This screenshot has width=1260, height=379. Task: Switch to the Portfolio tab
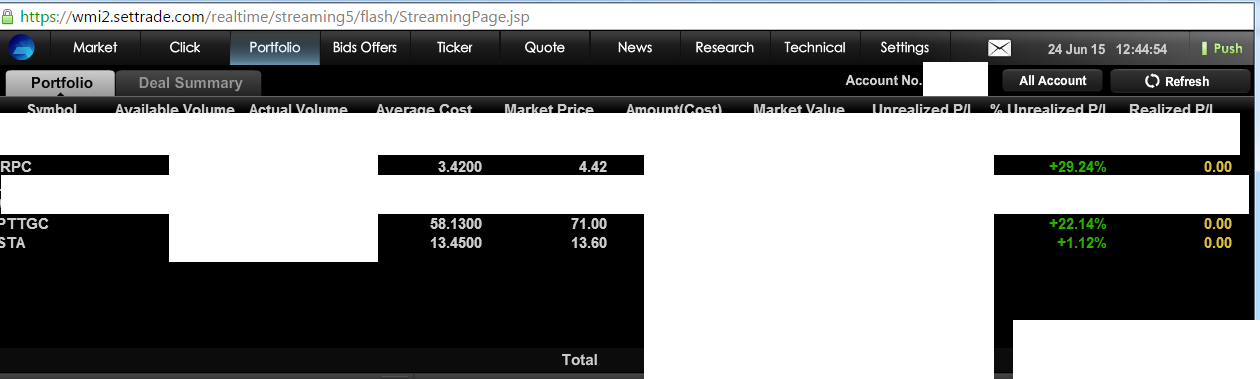point(61,83)
